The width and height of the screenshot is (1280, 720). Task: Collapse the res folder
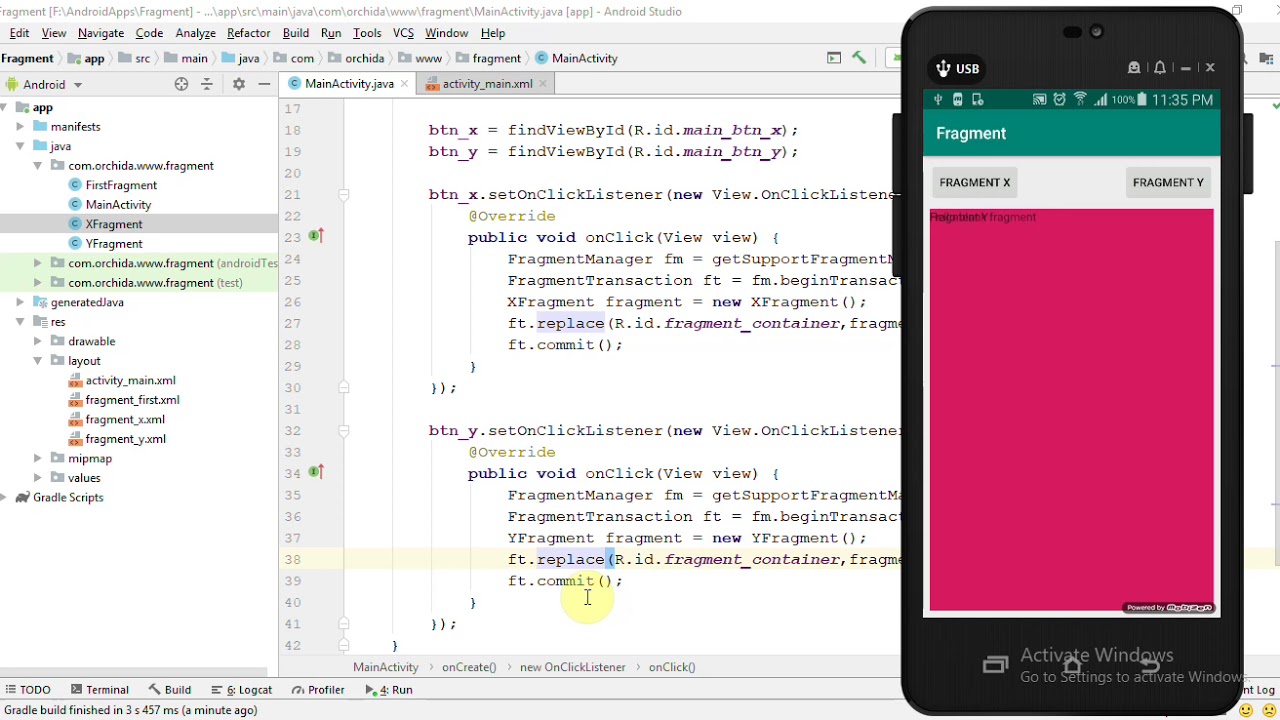tap(20, 322)
